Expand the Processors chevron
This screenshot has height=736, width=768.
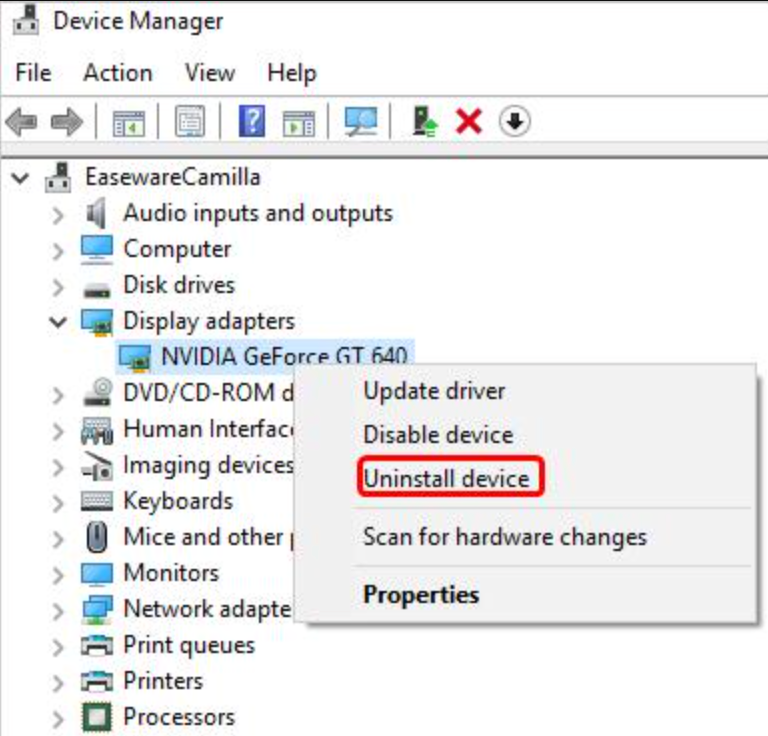pos(58,719)
